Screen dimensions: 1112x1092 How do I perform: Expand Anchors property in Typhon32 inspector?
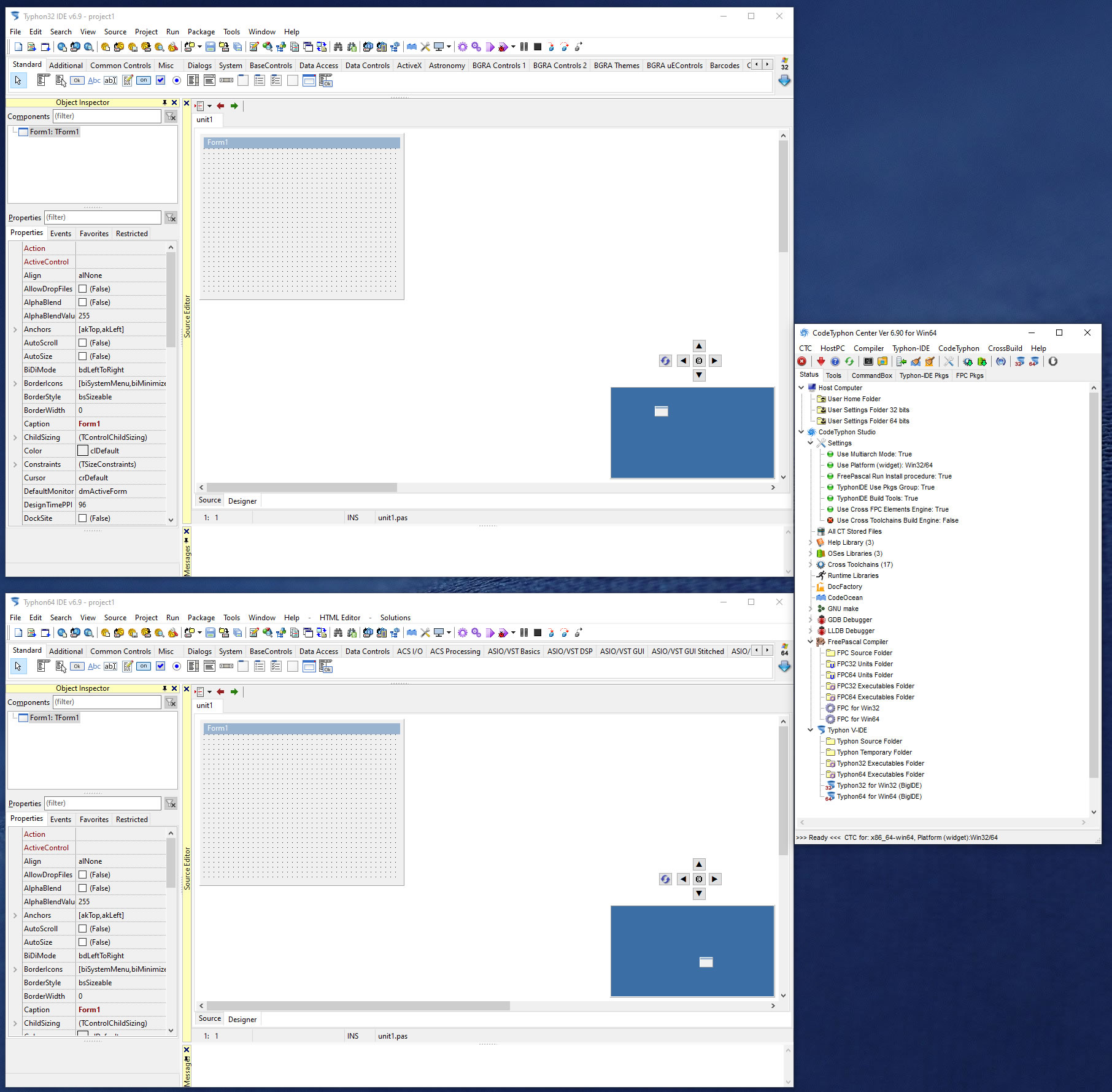pos(15,329)
